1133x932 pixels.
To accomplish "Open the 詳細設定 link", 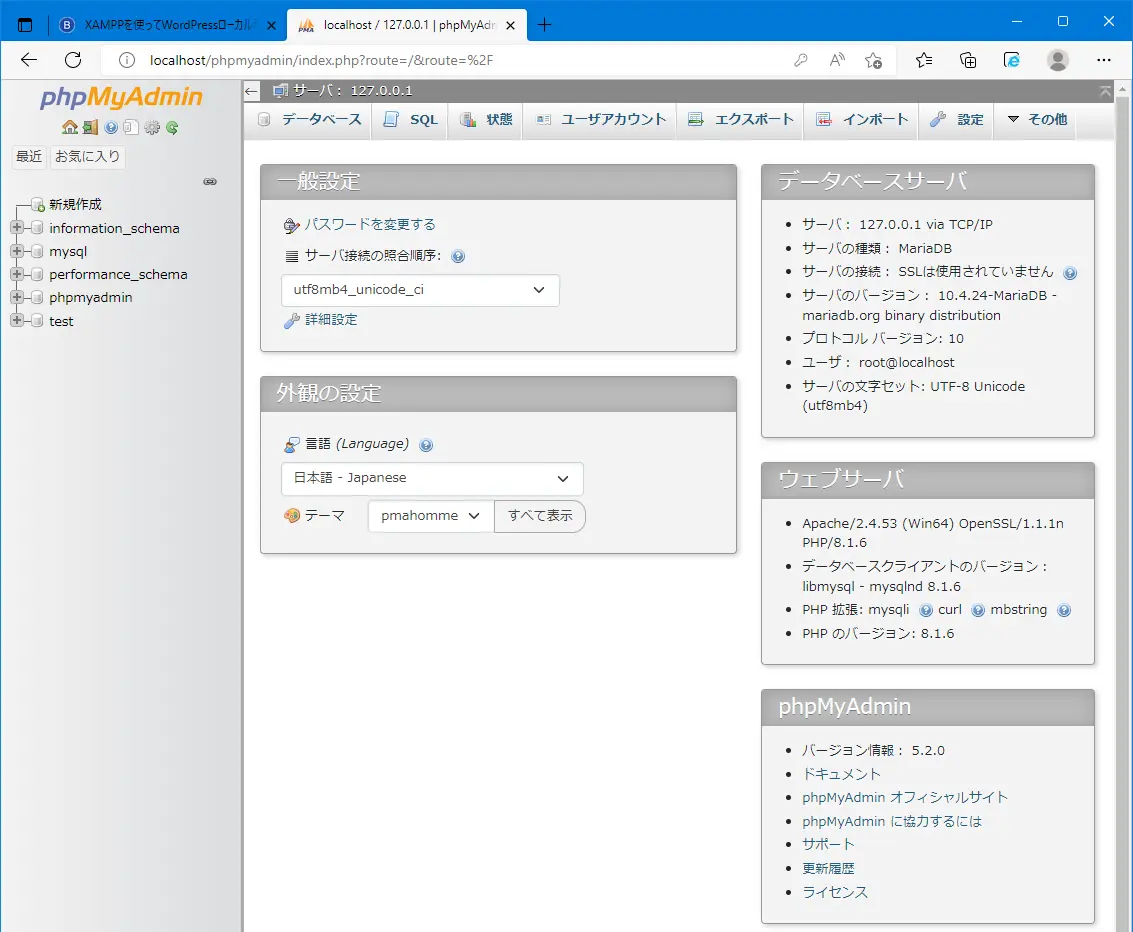I will (x=331, y=319).
